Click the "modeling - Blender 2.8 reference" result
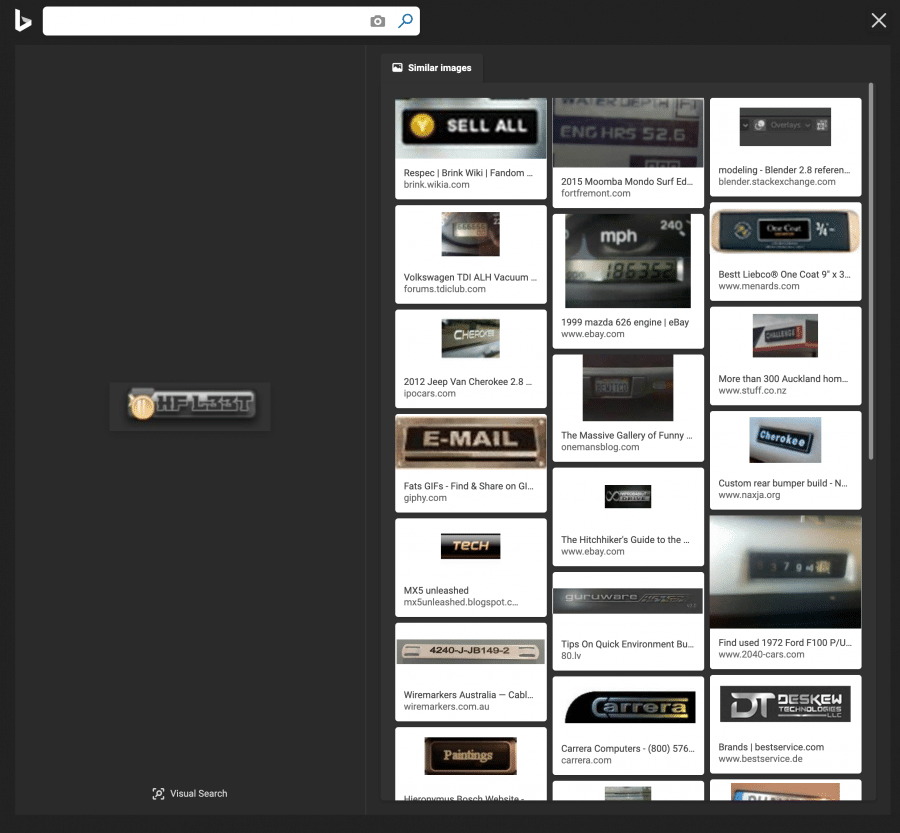This screenshot has height=833, width=900. tap(784, 169)
